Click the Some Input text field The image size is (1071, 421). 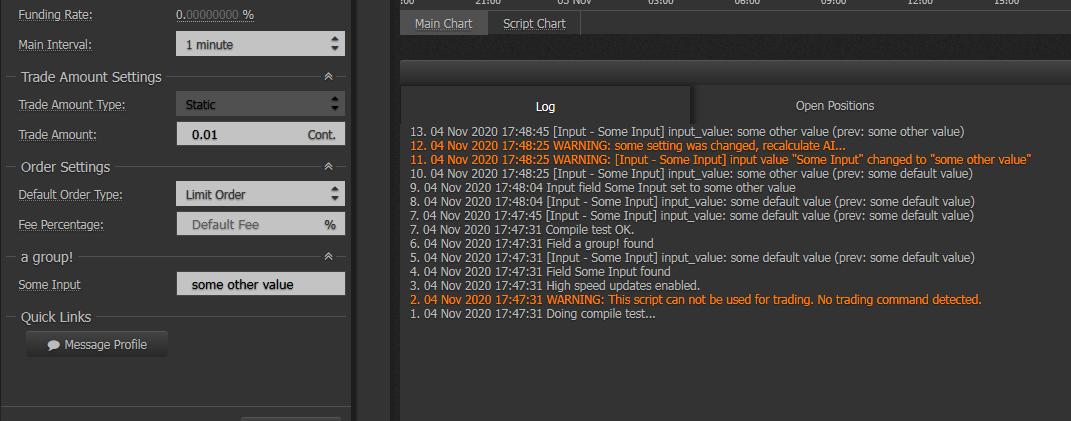260,284
